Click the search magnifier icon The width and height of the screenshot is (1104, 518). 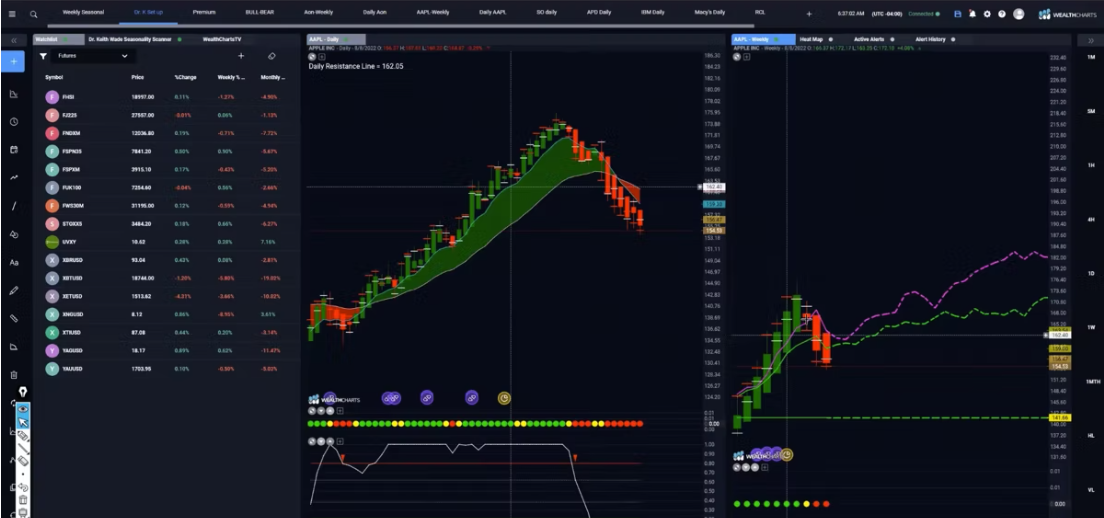tap(33, 13)
